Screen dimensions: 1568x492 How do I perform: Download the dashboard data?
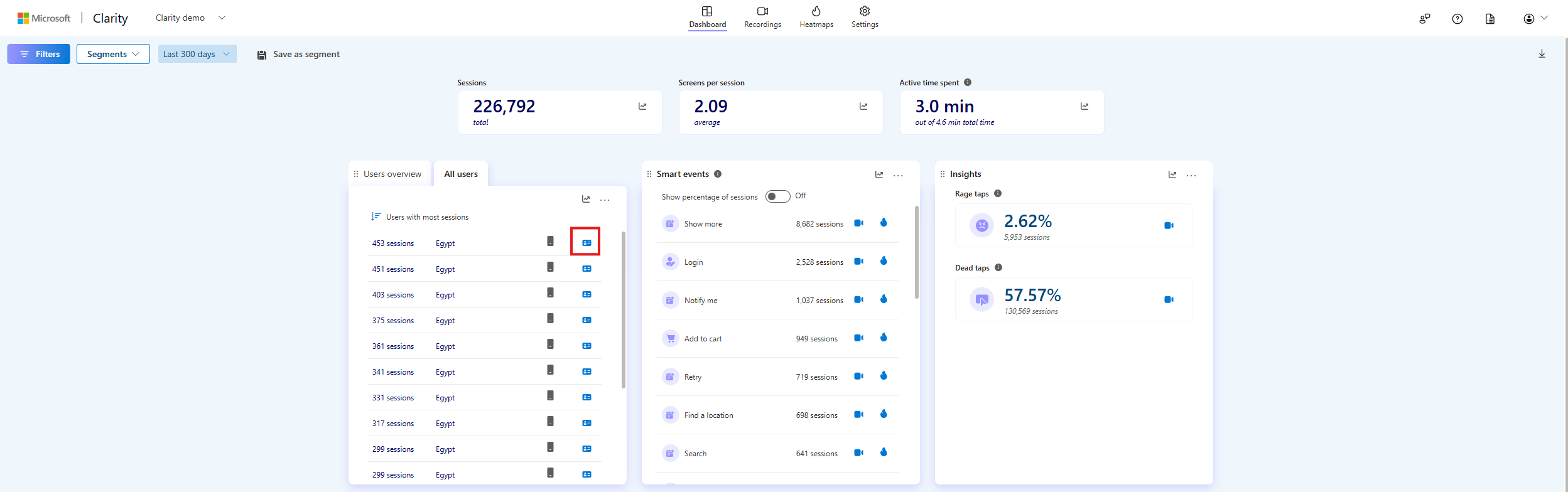point(1542,54)
